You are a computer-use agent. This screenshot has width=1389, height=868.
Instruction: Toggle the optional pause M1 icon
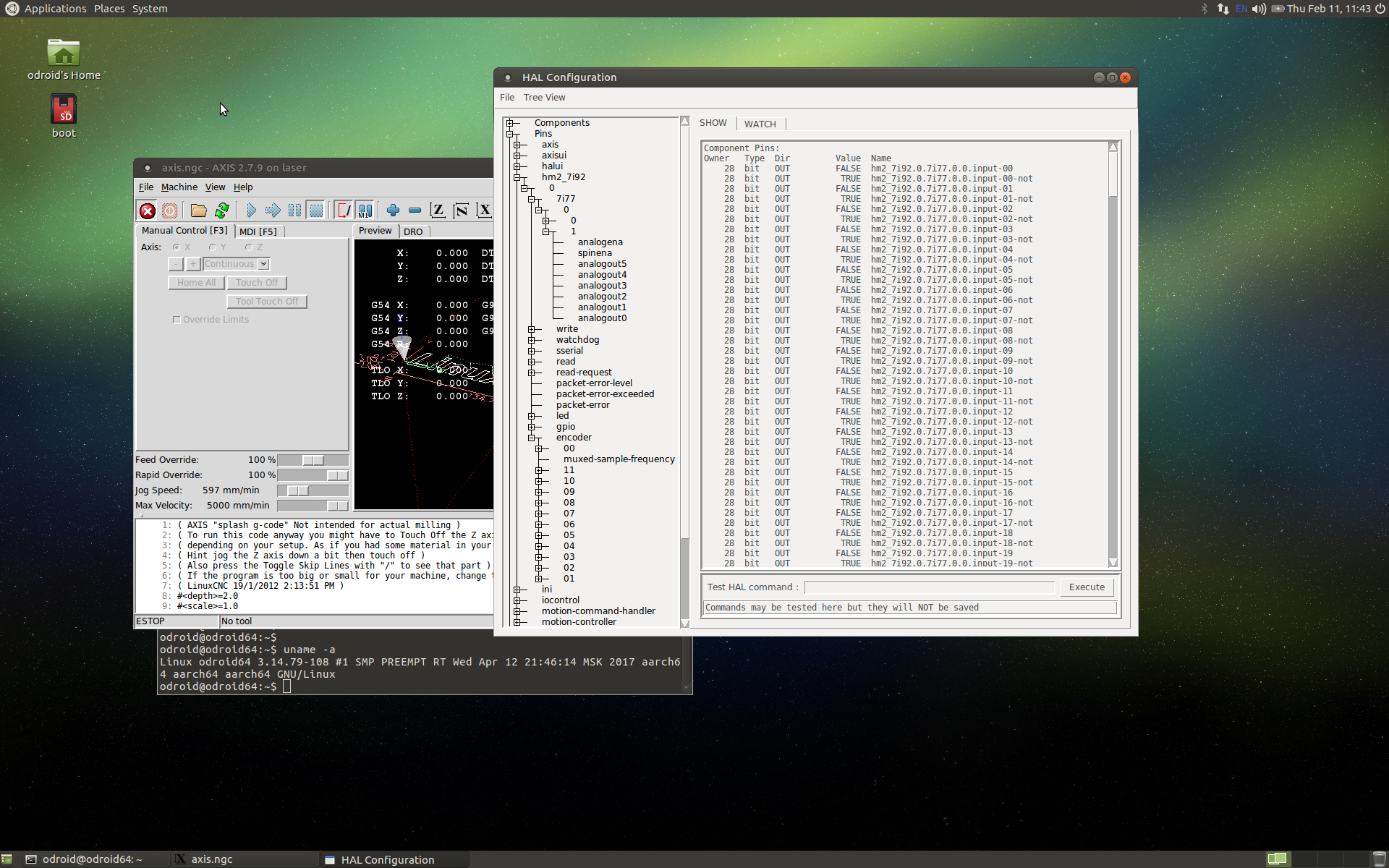[365, 210]
